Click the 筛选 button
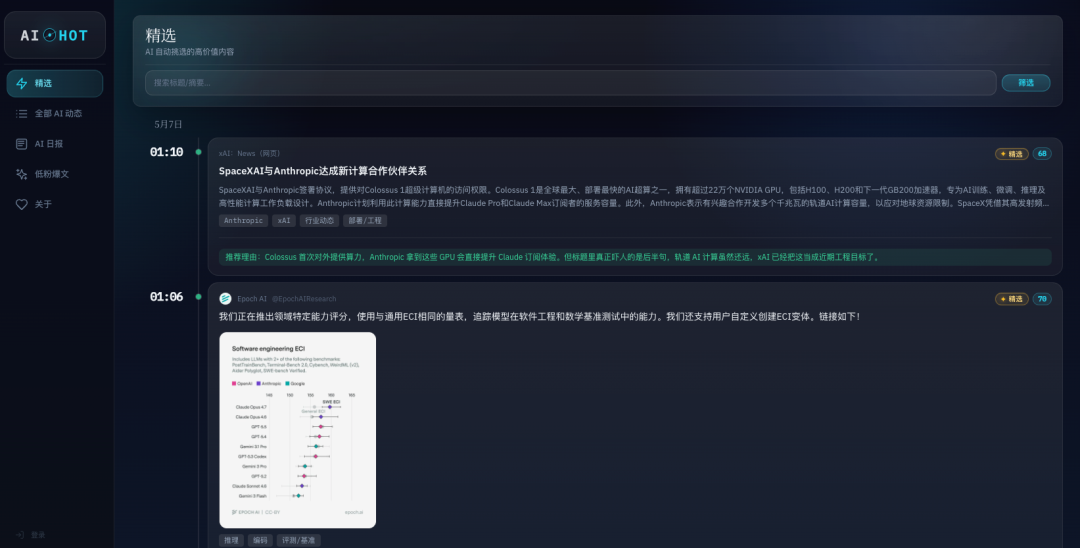This screenshot has height=548, width=1080. (x=1026, y=83)
